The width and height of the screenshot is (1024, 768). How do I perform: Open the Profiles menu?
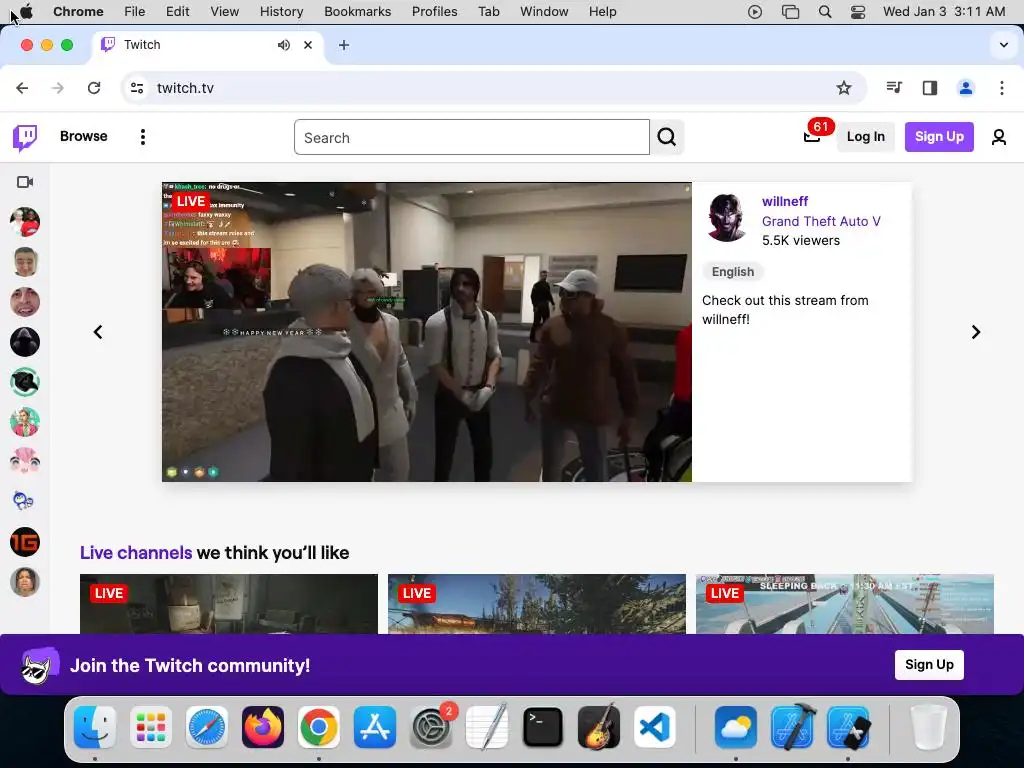434,12
